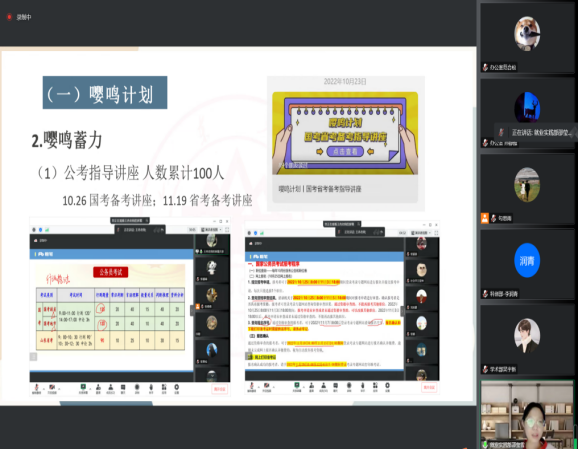Select the deer silhouette participant avatar
Screen dimensions: 578x449
point(527,107)
